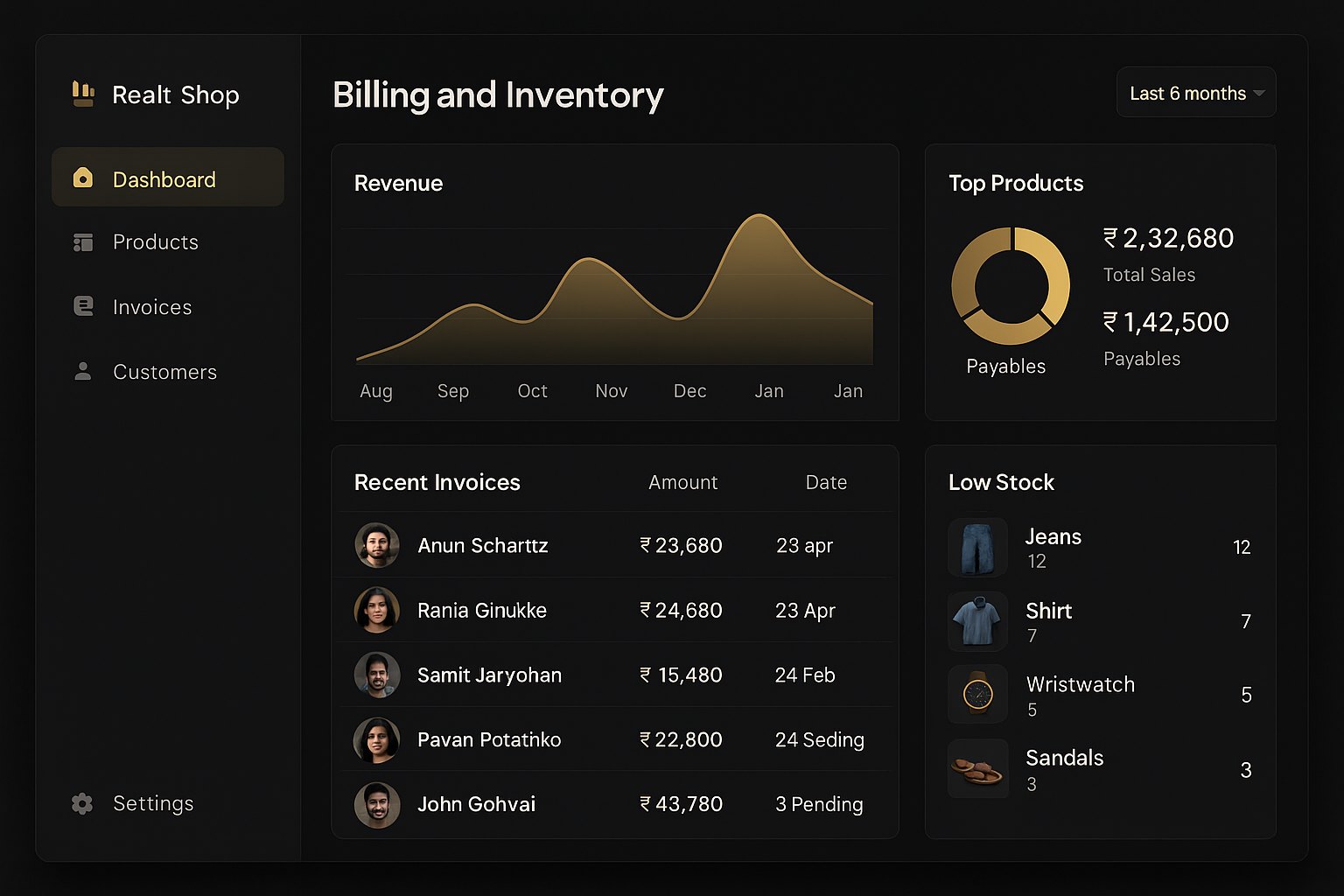Click the Shirt low stock label

(1049, 611)
